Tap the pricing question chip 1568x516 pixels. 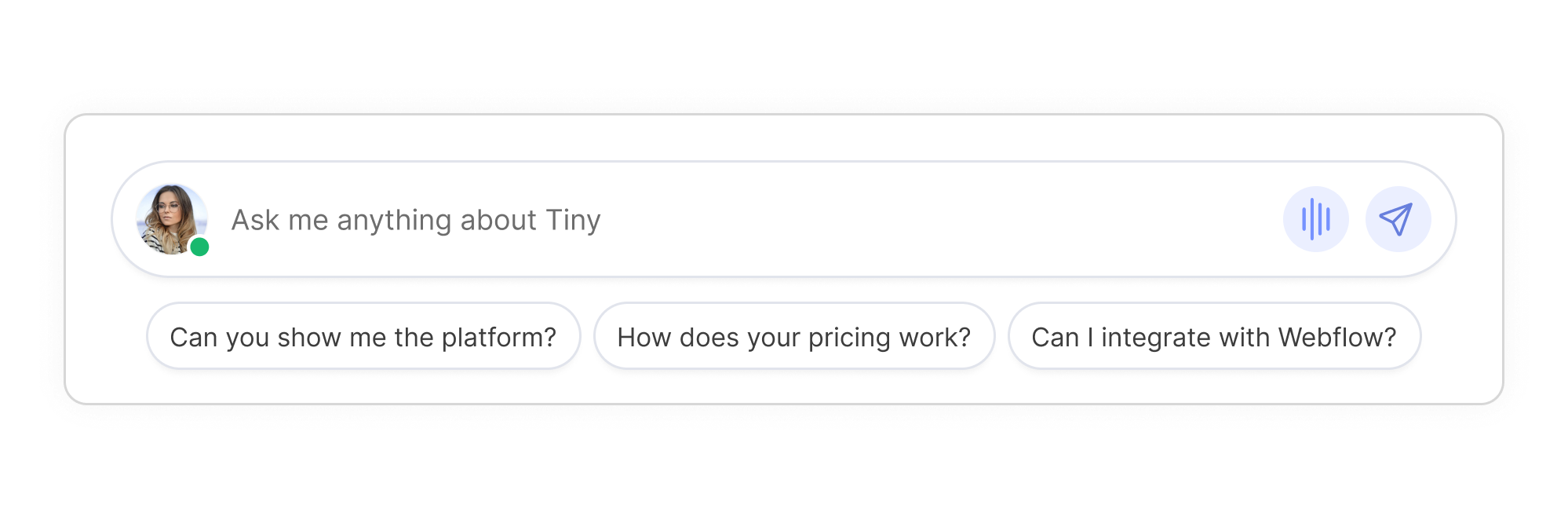click(x=794, y=337)
